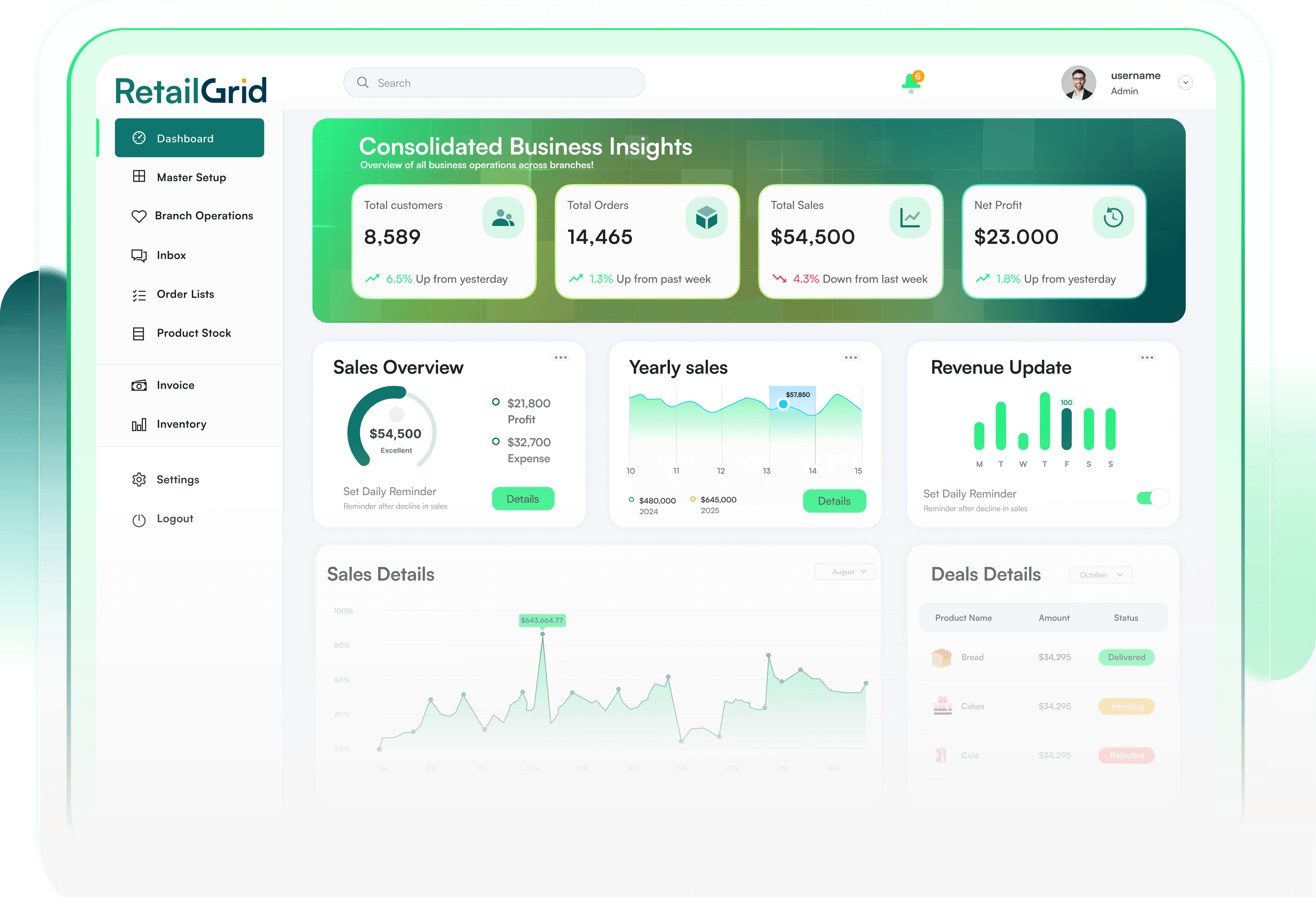Click Details button in Sales Overview

click(523, 499)
